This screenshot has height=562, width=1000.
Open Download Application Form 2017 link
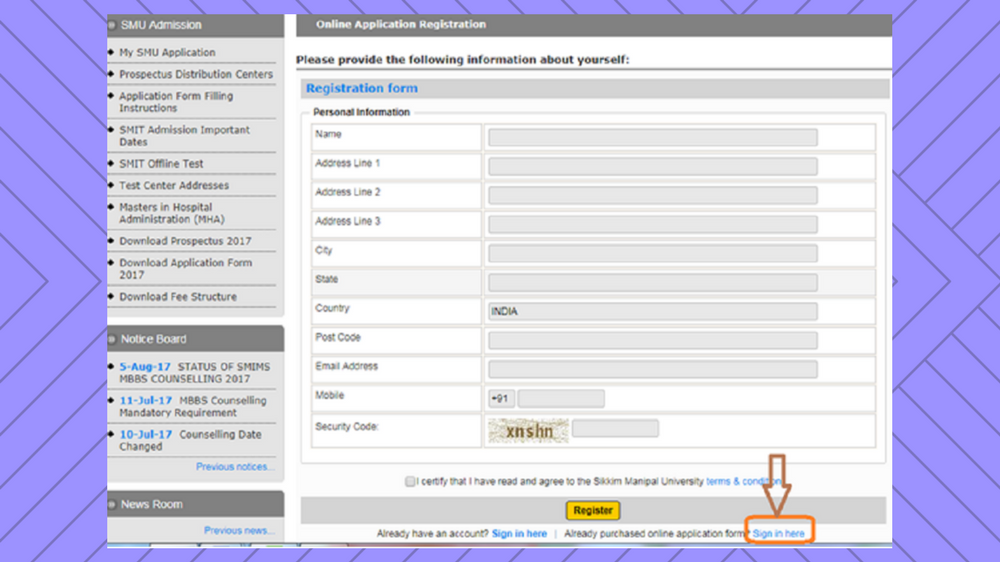tap(185, 269)
